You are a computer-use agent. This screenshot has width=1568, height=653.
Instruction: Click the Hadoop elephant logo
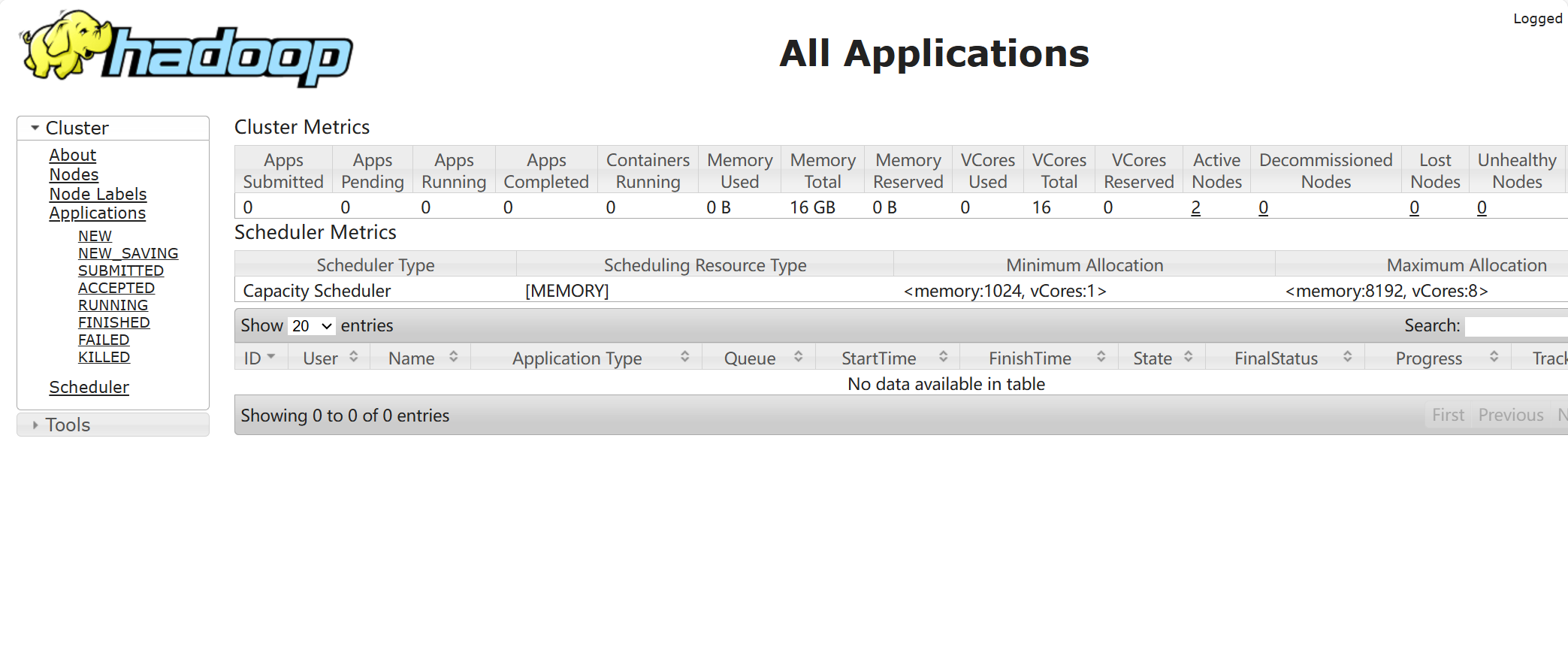tap(186, 50)
